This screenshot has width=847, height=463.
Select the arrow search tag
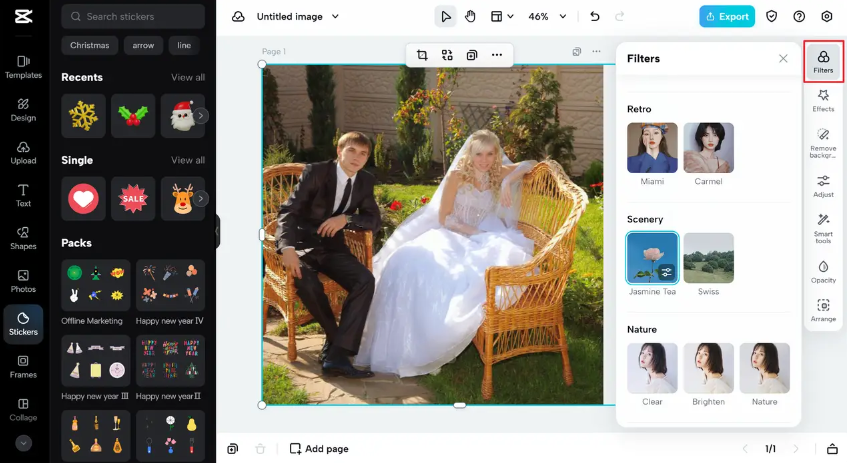pos(143,45)
